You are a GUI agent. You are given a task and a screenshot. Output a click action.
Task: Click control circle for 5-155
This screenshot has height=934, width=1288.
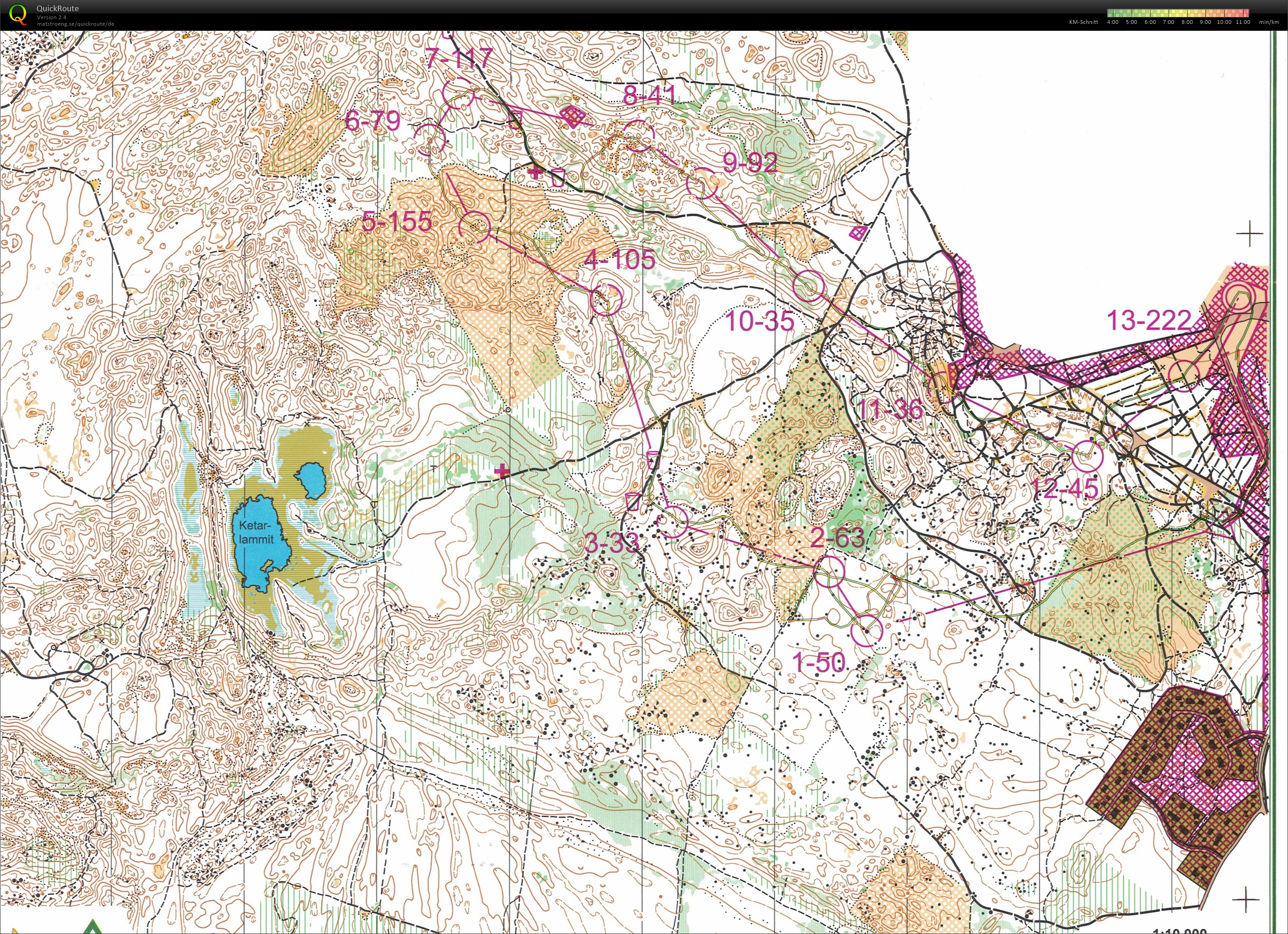[475, 227]
